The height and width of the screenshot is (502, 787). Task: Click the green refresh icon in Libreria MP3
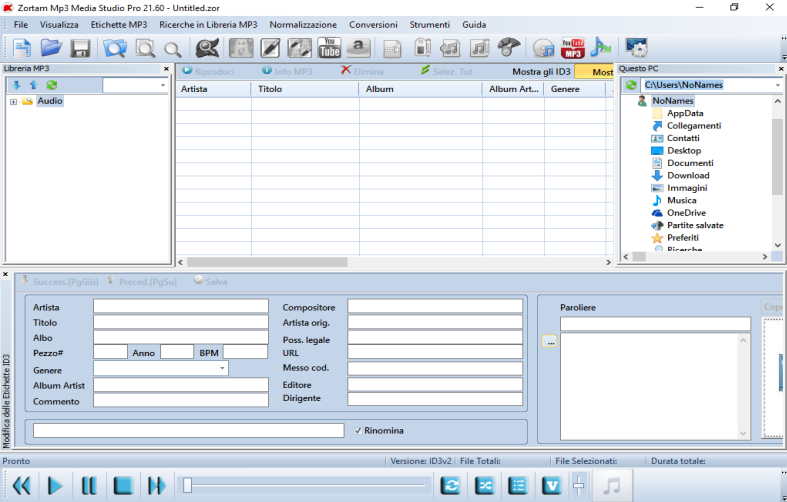pos(51,85)
